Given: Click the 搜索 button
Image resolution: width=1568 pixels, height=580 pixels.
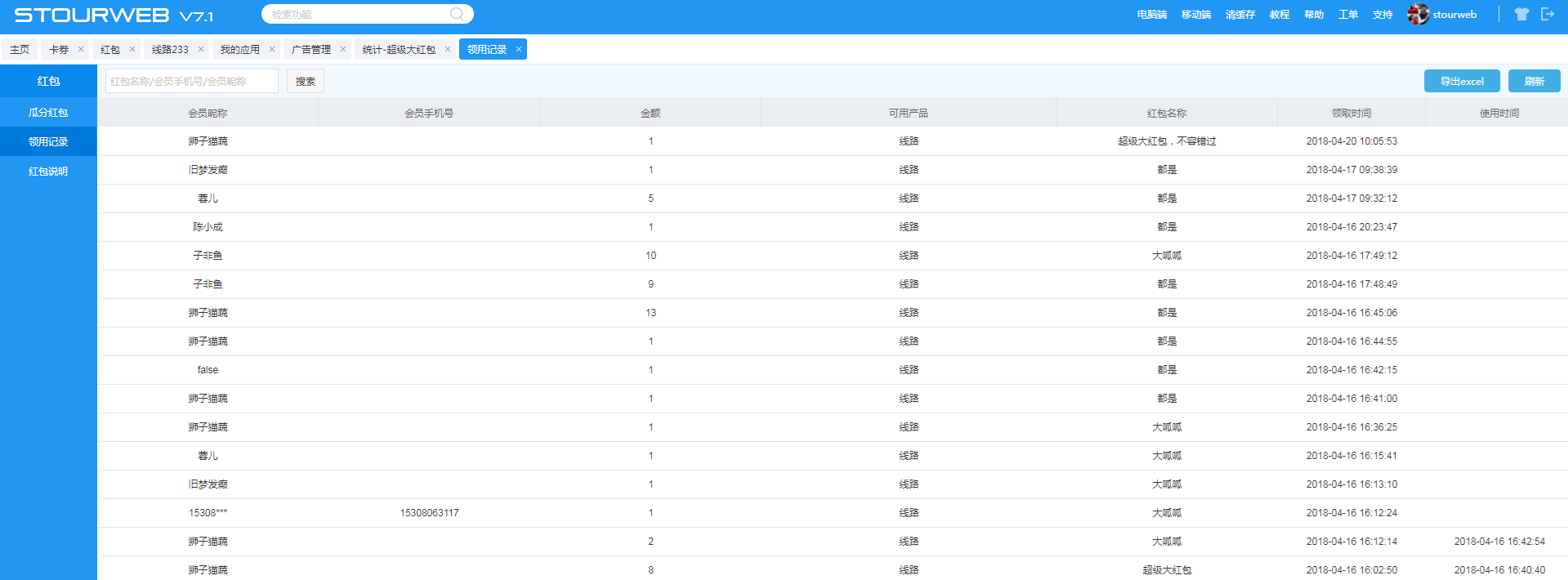Looking at the screenshot, I should [x=306, y=81].
